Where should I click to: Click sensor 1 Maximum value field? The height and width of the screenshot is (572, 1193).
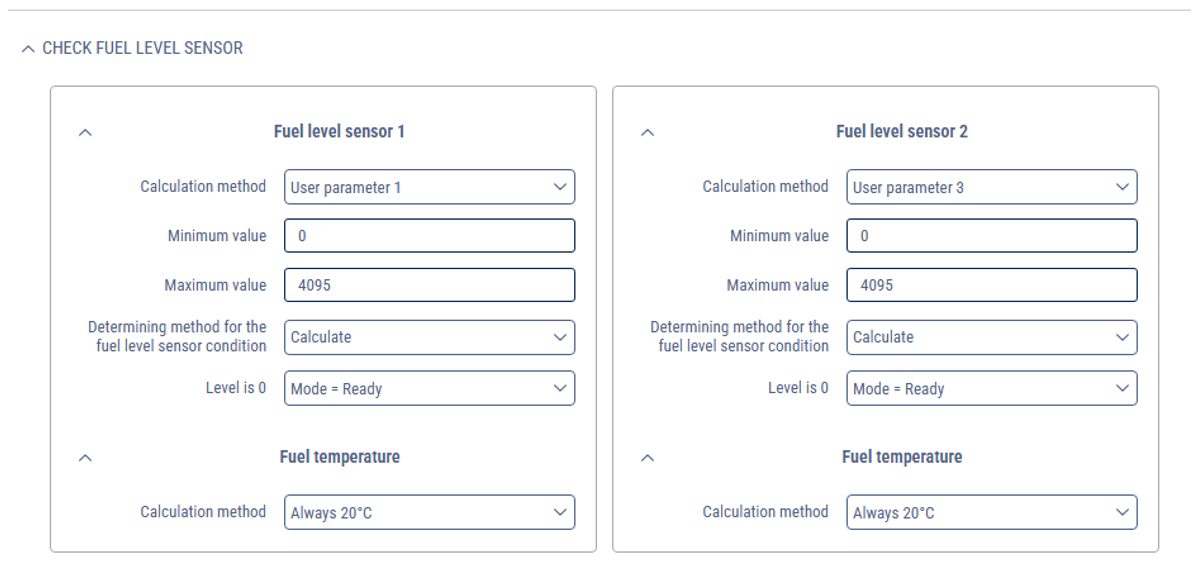[x=429, y=285]
